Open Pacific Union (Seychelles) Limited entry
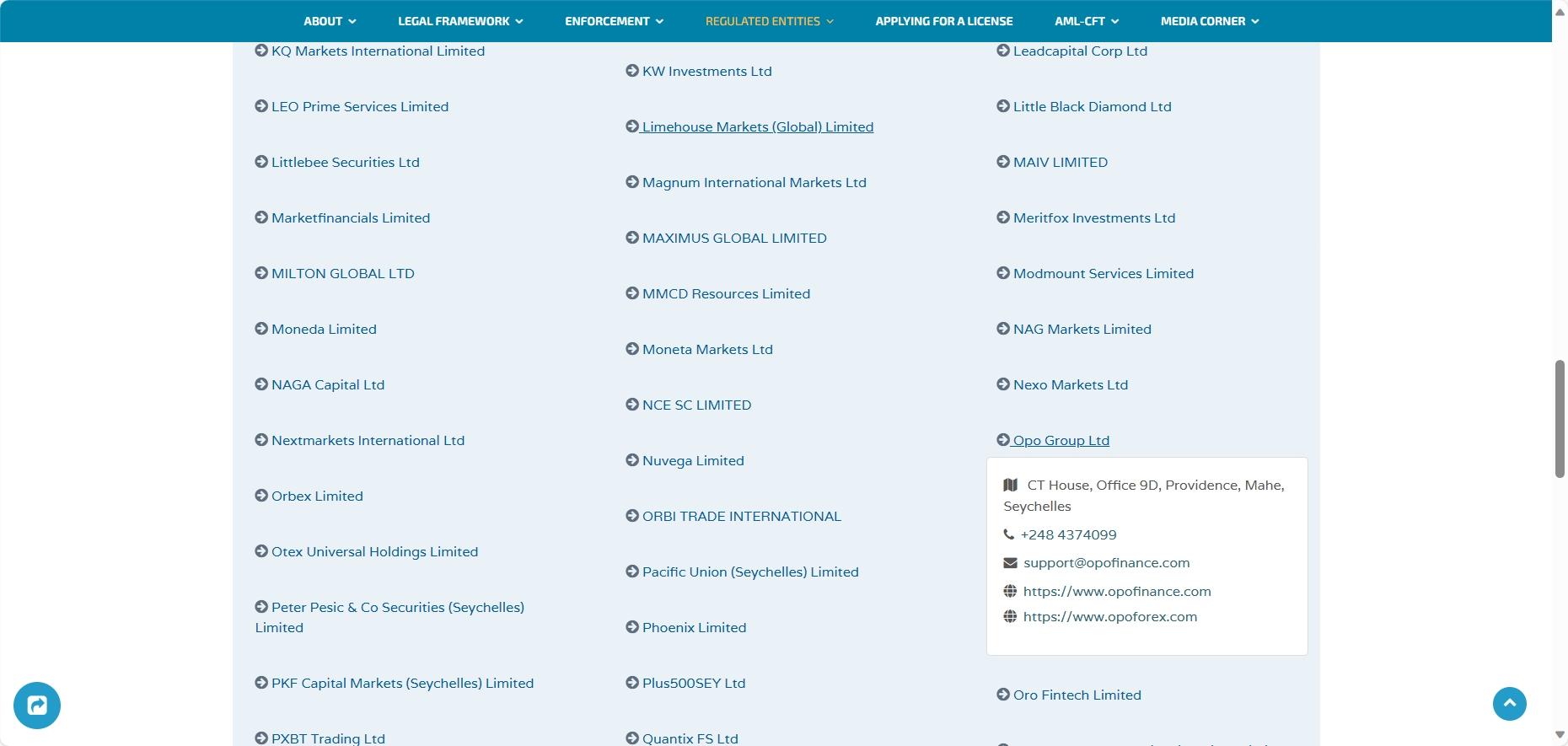This screenshot has width=1568, height=746. tap(750, 572)
